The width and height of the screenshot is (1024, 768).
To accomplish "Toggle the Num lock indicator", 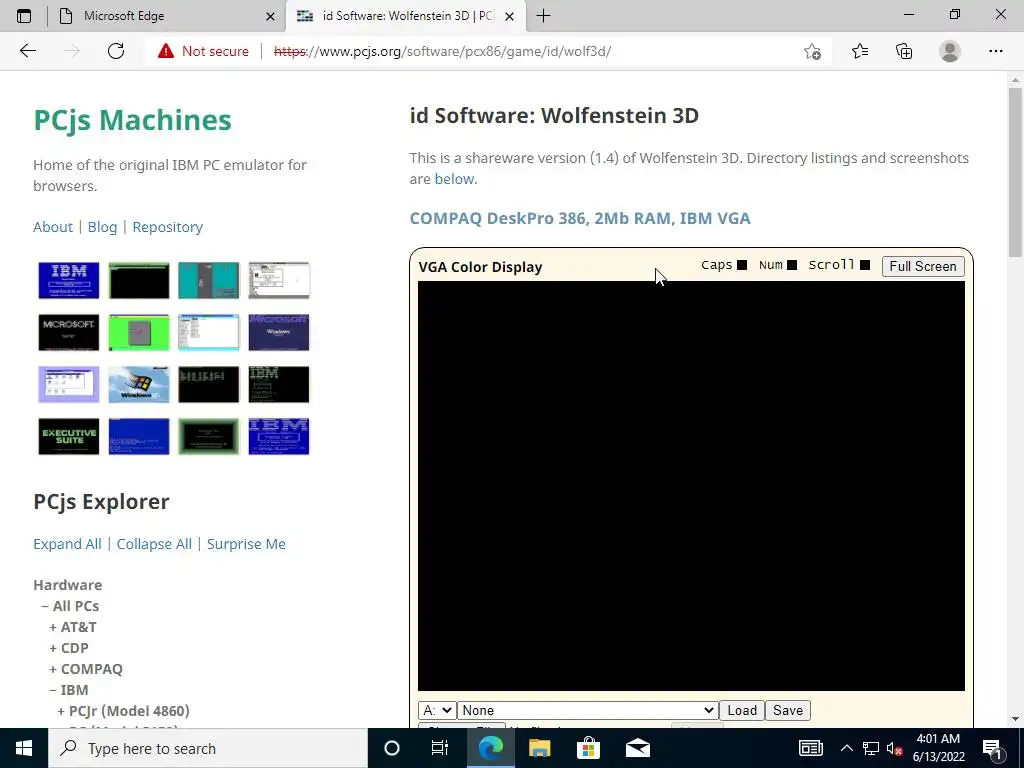I will tap(792, 265).
